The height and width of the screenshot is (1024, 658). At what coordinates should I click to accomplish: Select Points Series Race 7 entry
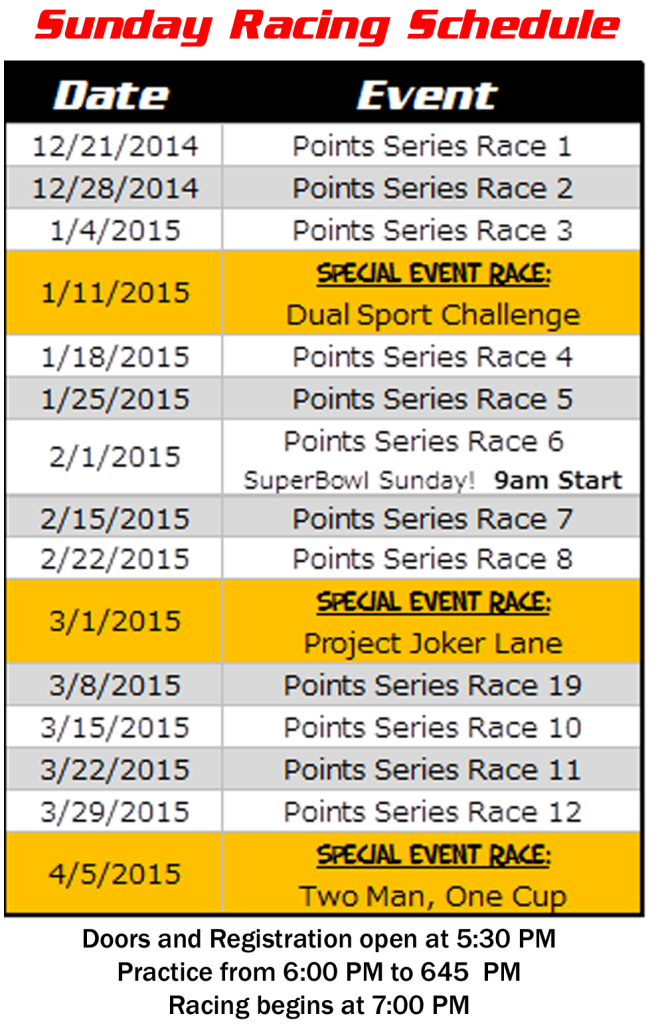pyautogui.click(x=432, y=519)
